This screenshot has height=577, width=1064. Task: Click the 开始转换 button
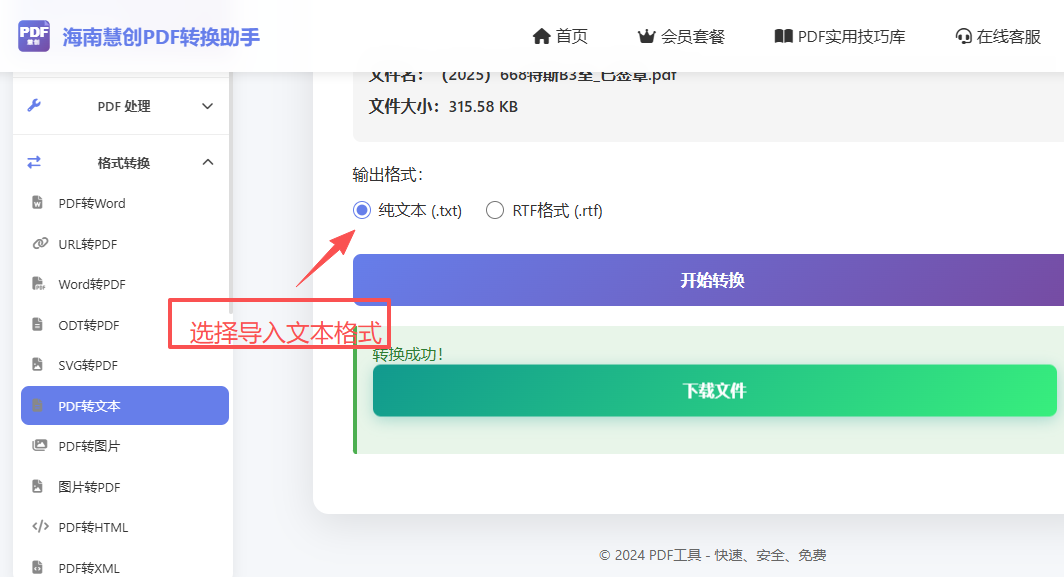(x=708, y=280)
